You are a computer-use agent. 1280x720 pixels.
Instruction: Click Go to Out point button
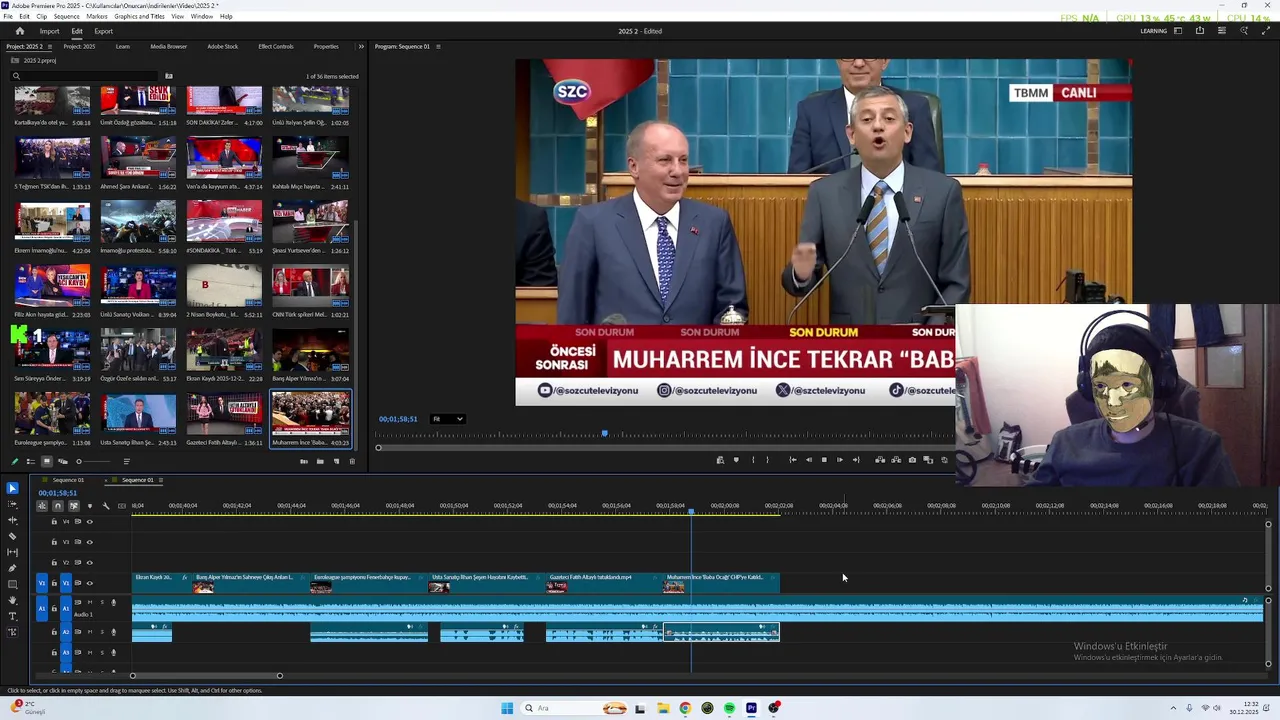point(856,460)
